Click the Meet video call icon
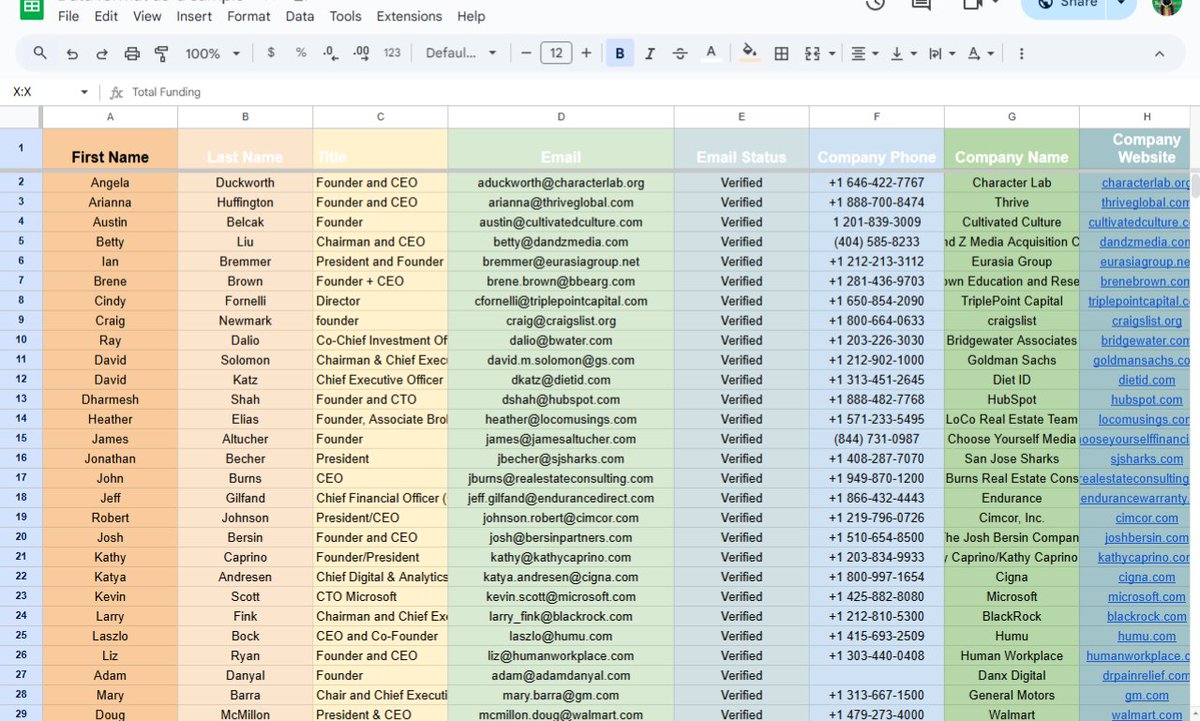Screen dimensions: 1200x721 coord(971,4)
